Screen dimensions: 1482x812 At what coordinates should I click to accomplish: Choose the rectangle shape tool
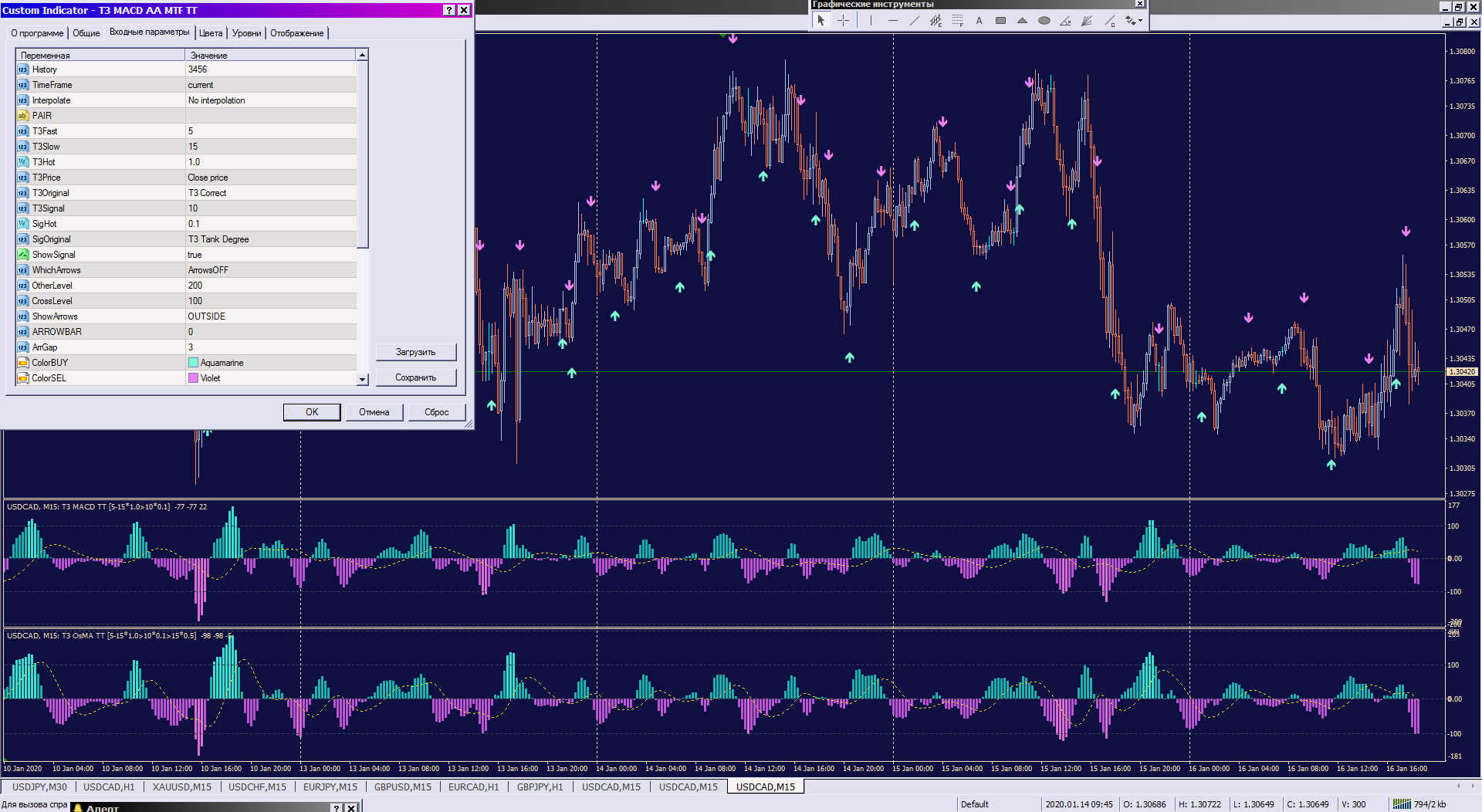coord(1001,21)
